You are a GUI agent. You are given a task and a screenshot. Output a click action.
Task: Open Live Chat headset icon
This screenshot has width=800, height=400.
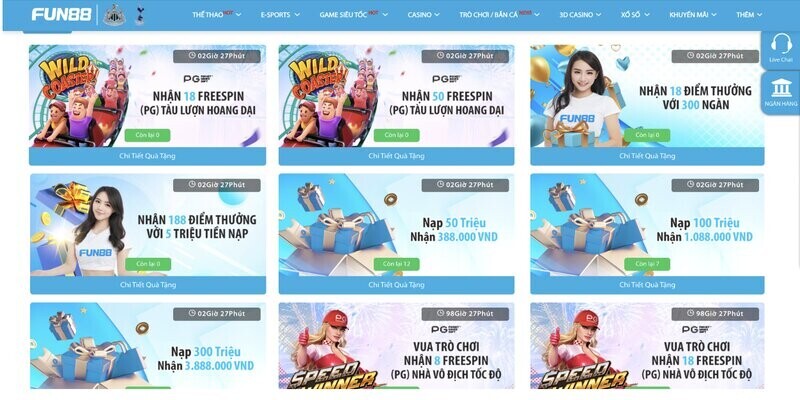[x=781, y=43]
